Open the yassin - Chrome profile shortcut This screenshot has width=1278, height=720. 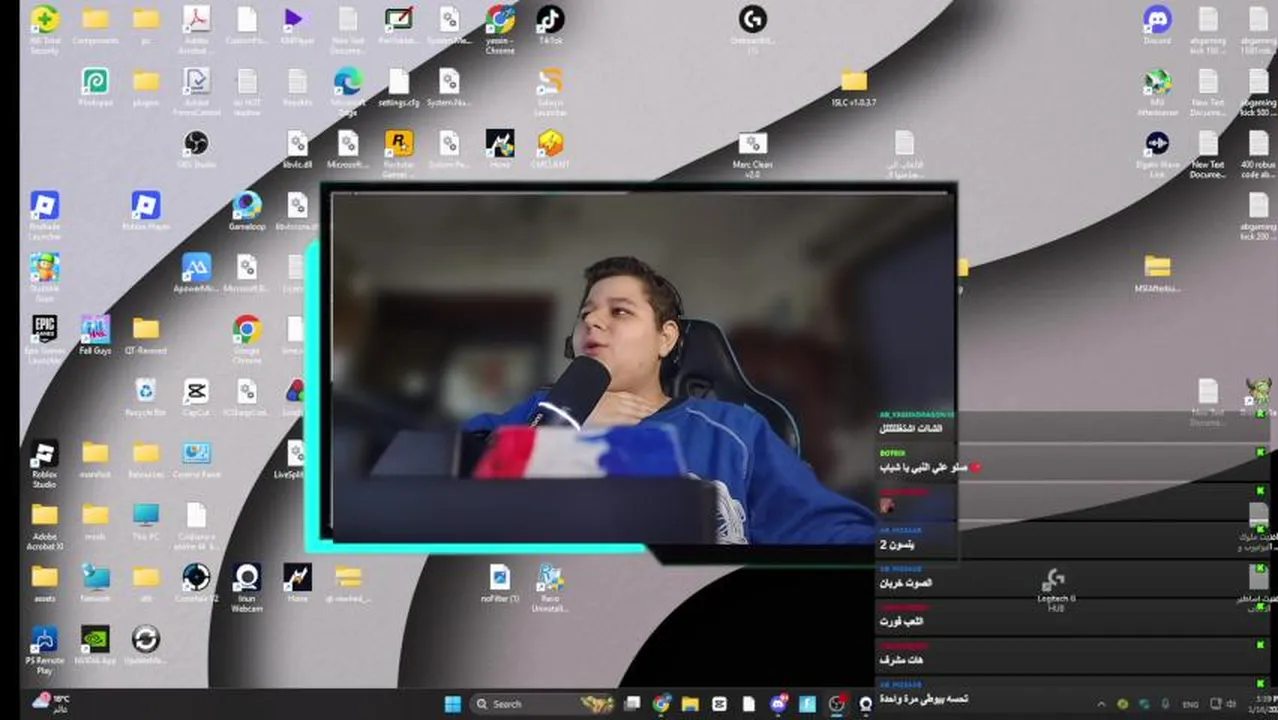[x=500, y=27]
